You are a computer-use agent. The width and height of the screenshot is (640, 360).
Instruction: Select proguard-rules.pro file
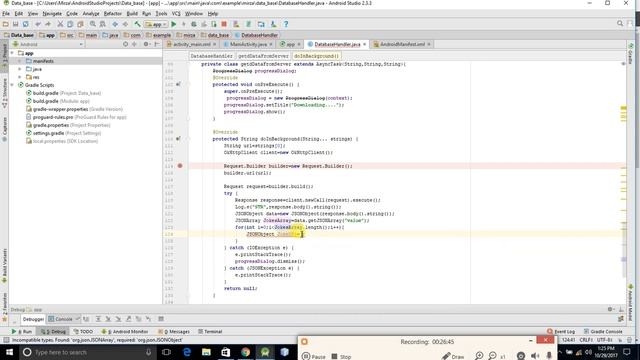point(76,117)
